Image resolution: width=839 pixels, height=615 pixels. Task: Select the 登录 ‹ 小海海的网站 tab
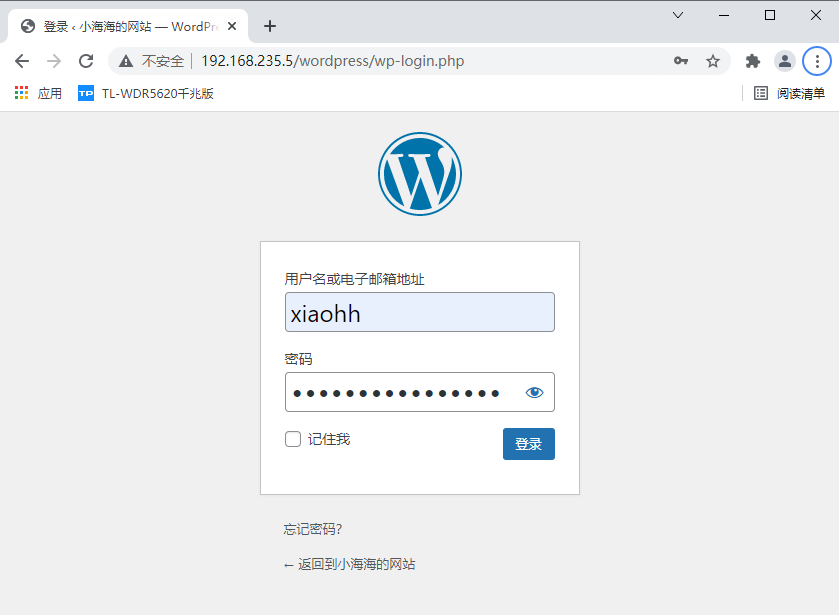[128, 26]
